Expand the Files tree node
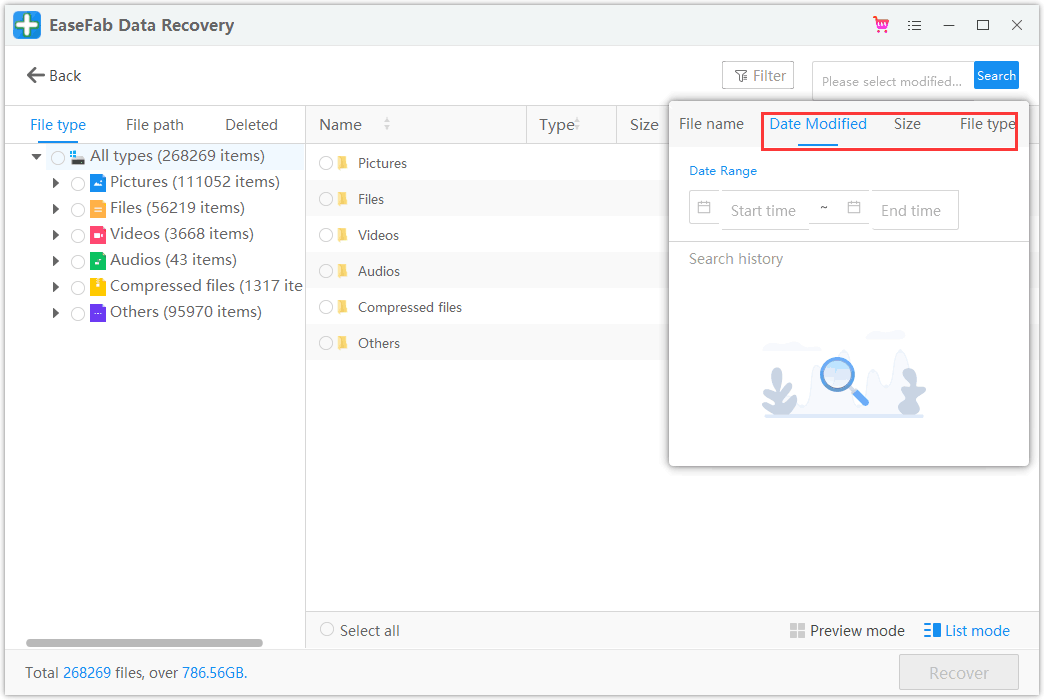The width and height of the screenshot is (1044, 700). (56, 208)
